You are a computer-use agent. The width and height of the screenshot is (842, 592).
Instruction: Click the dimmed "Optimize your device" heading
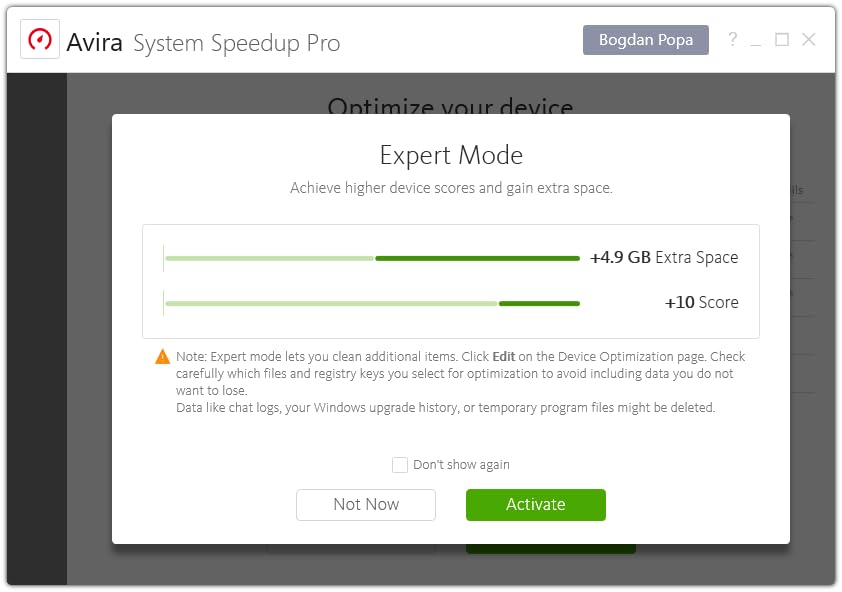point(450,103)
